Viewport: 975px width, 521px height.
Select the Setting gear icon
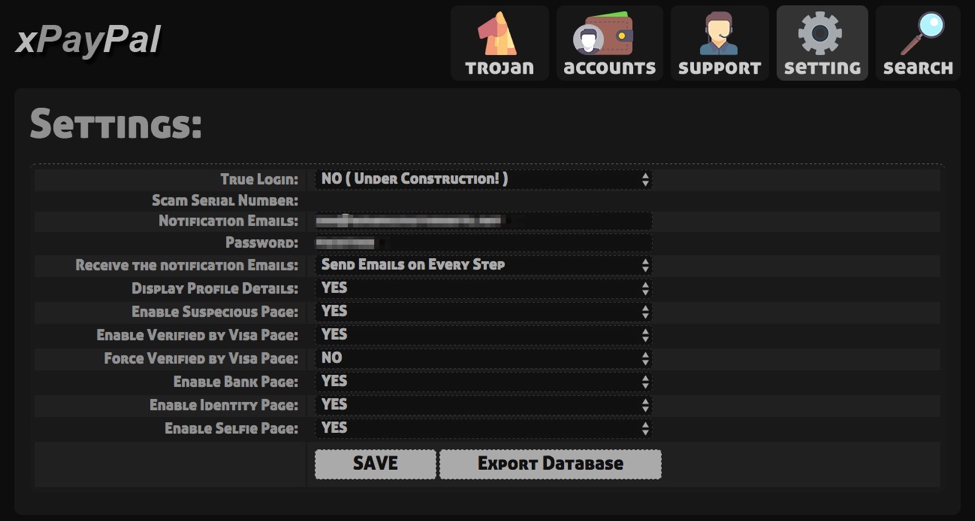coord(822,43)
